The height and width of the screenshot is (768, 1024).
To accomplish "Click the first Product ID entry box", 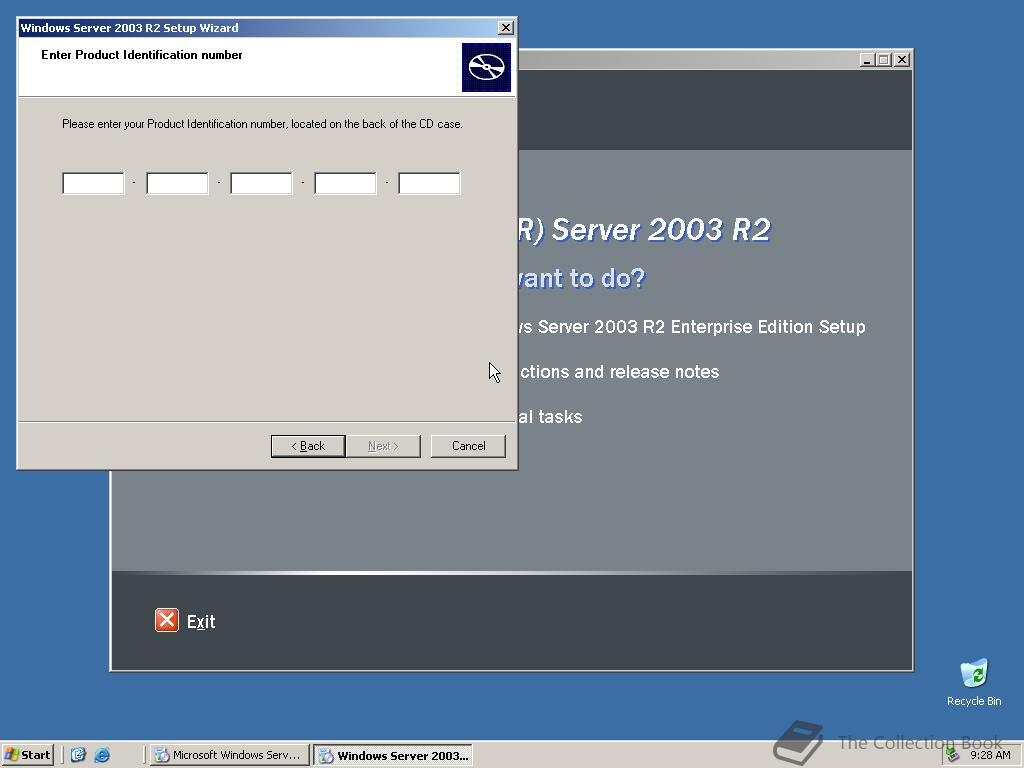I will pos(92,183).
